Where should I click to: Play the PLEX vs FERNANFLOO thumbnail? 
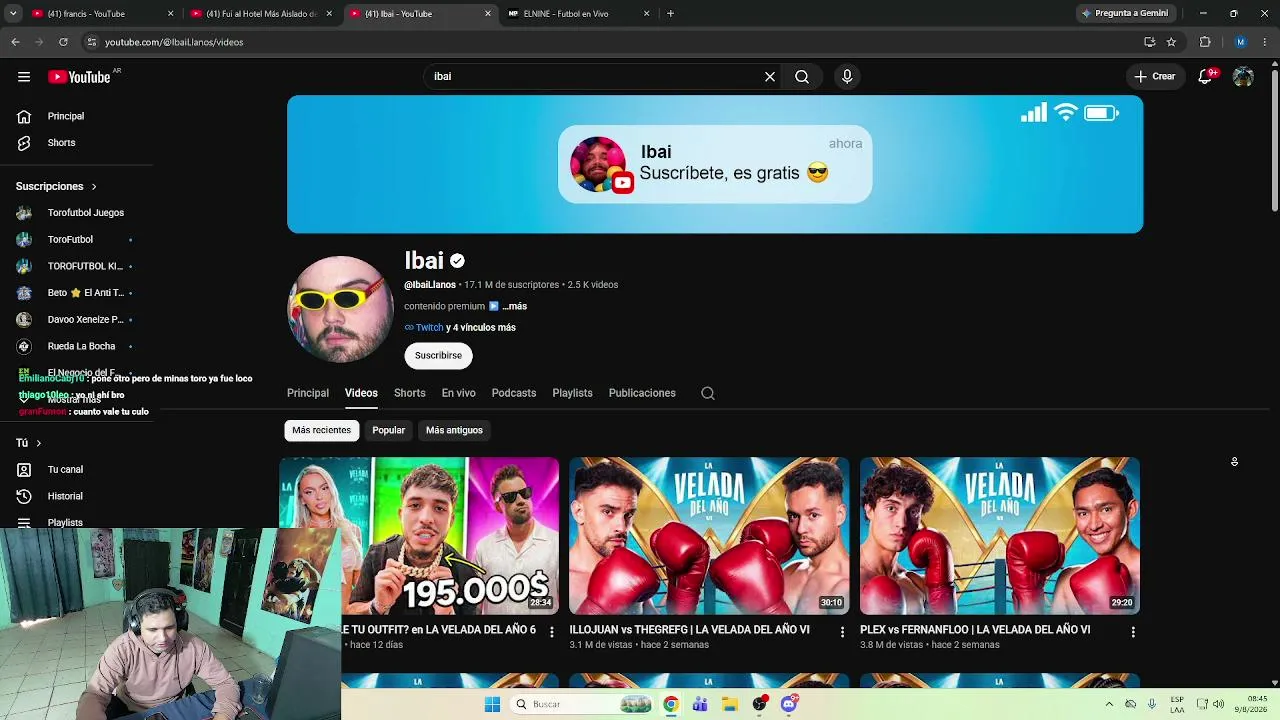1000,536
